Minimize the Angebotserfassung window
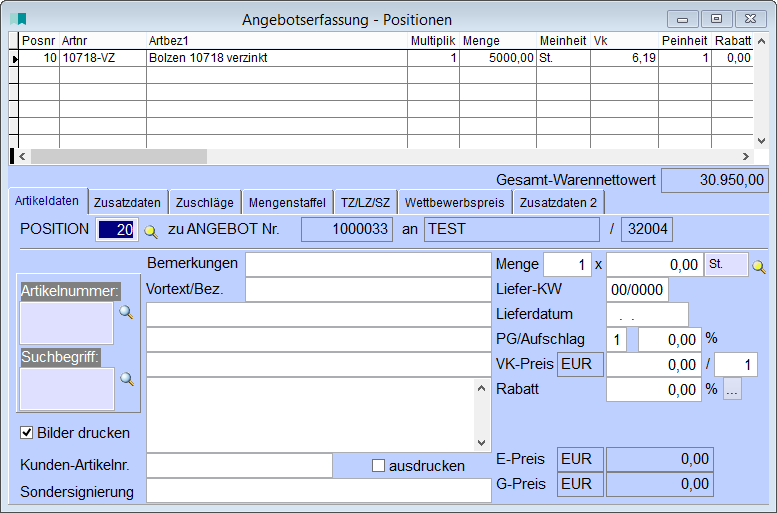The width and height of the screenshot is (777, 513). [x=682, y=19]
